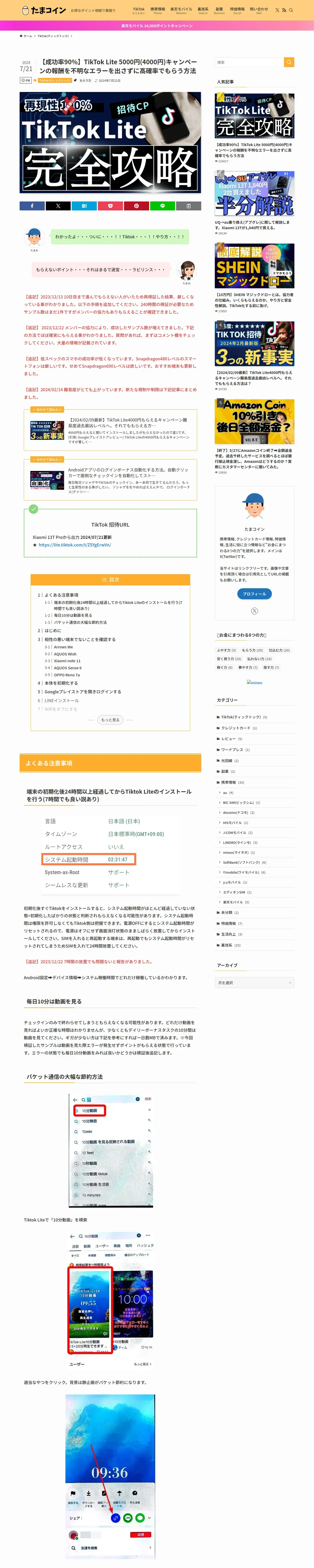Screen dimensions: 314x1568
Task: Click the orange TikTok category tag under the title
Action: tap(55, 80)
